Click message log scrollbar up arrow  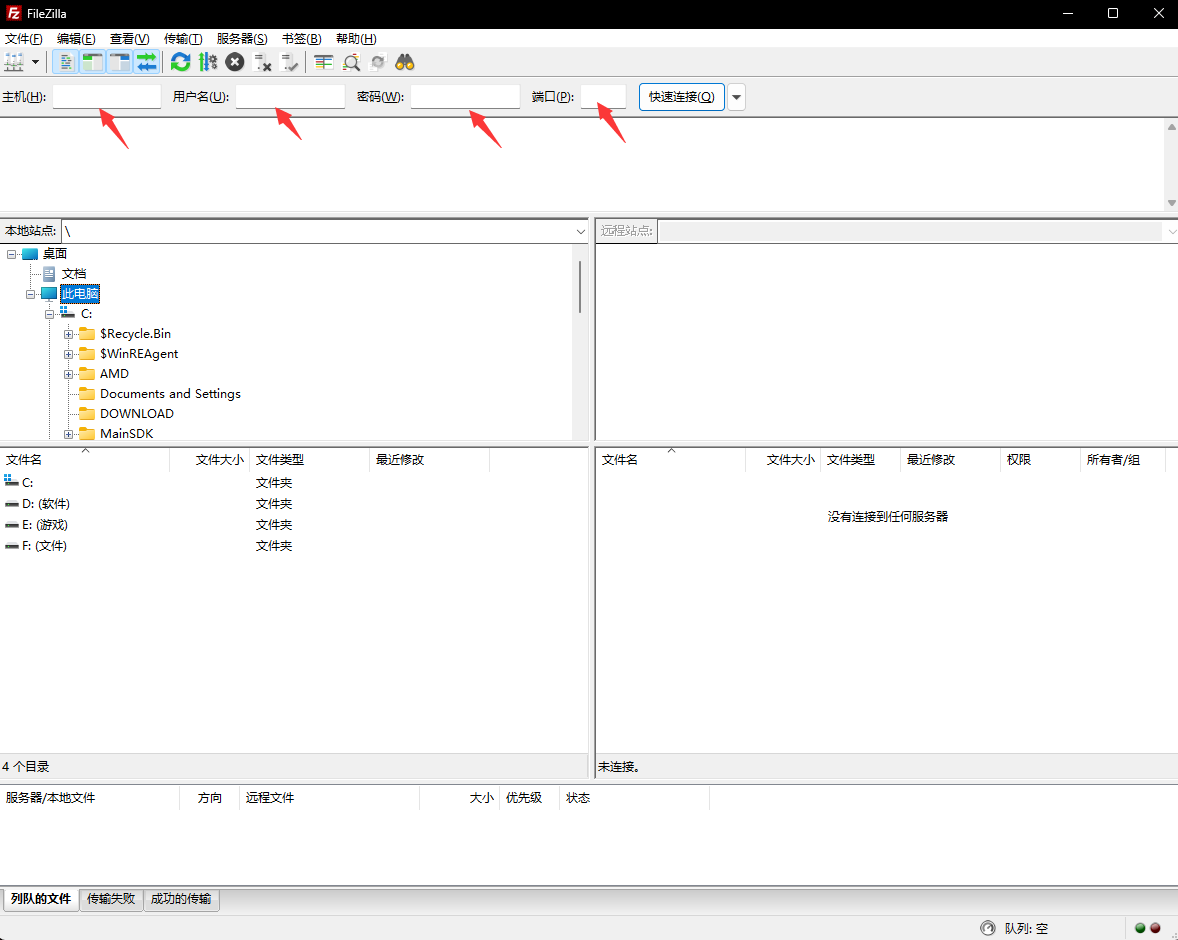pyautogui.click(x=1171, y=127)
